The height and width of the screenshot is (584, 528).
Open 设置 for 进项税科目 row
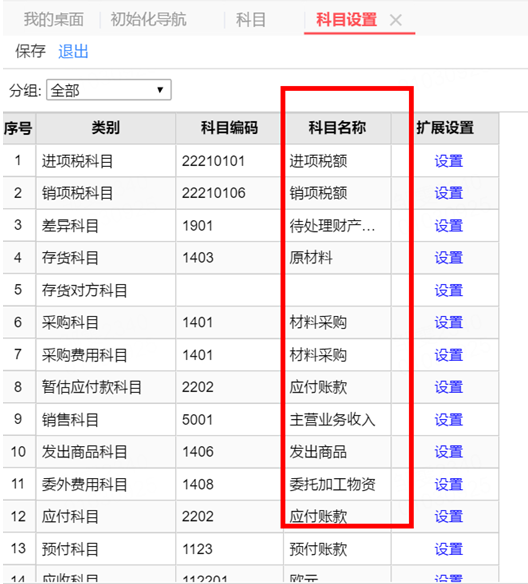coord(449,161)
